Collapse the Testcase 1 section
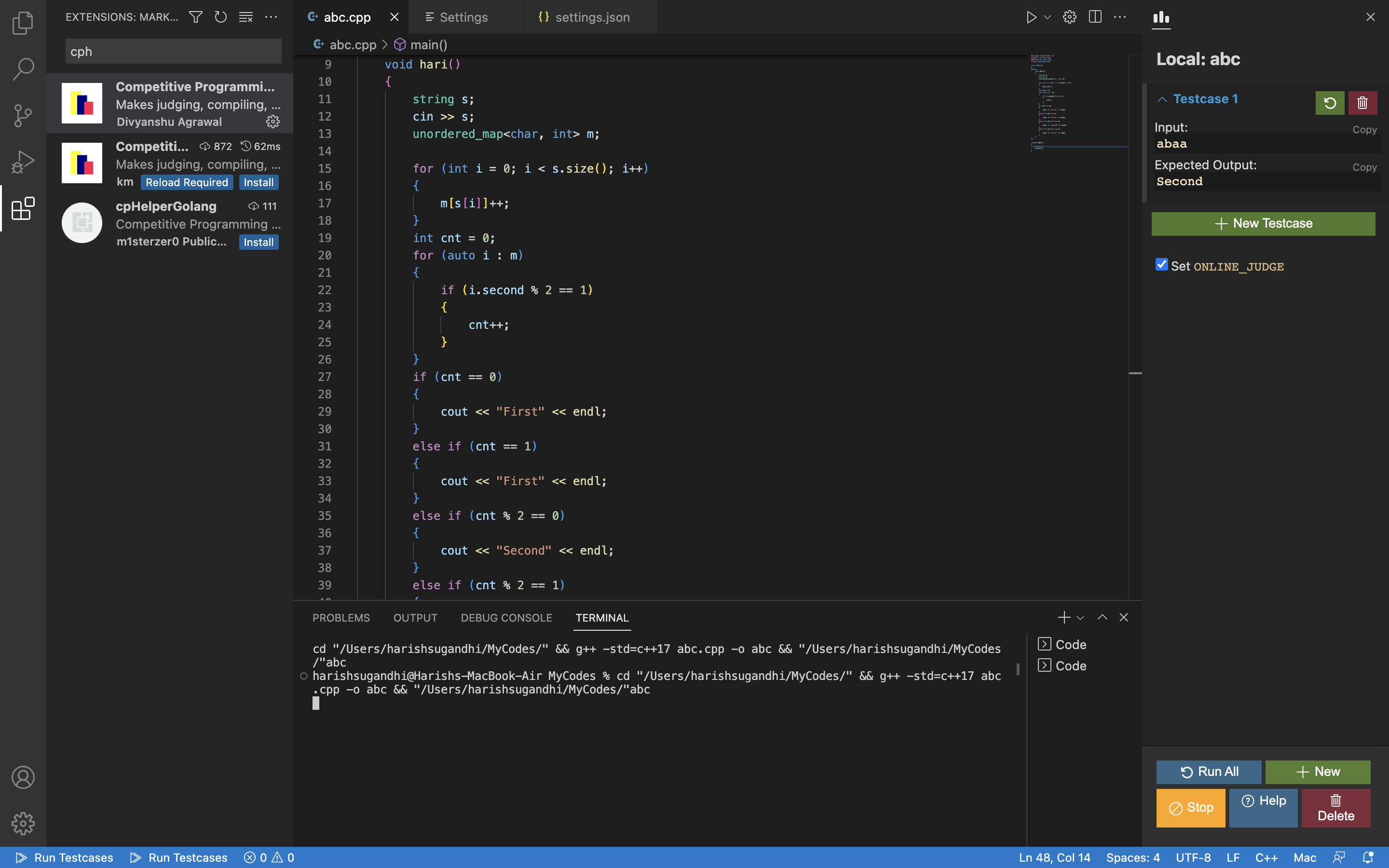Screen dimensions: 1389x868 click(x=1162, y=99)
